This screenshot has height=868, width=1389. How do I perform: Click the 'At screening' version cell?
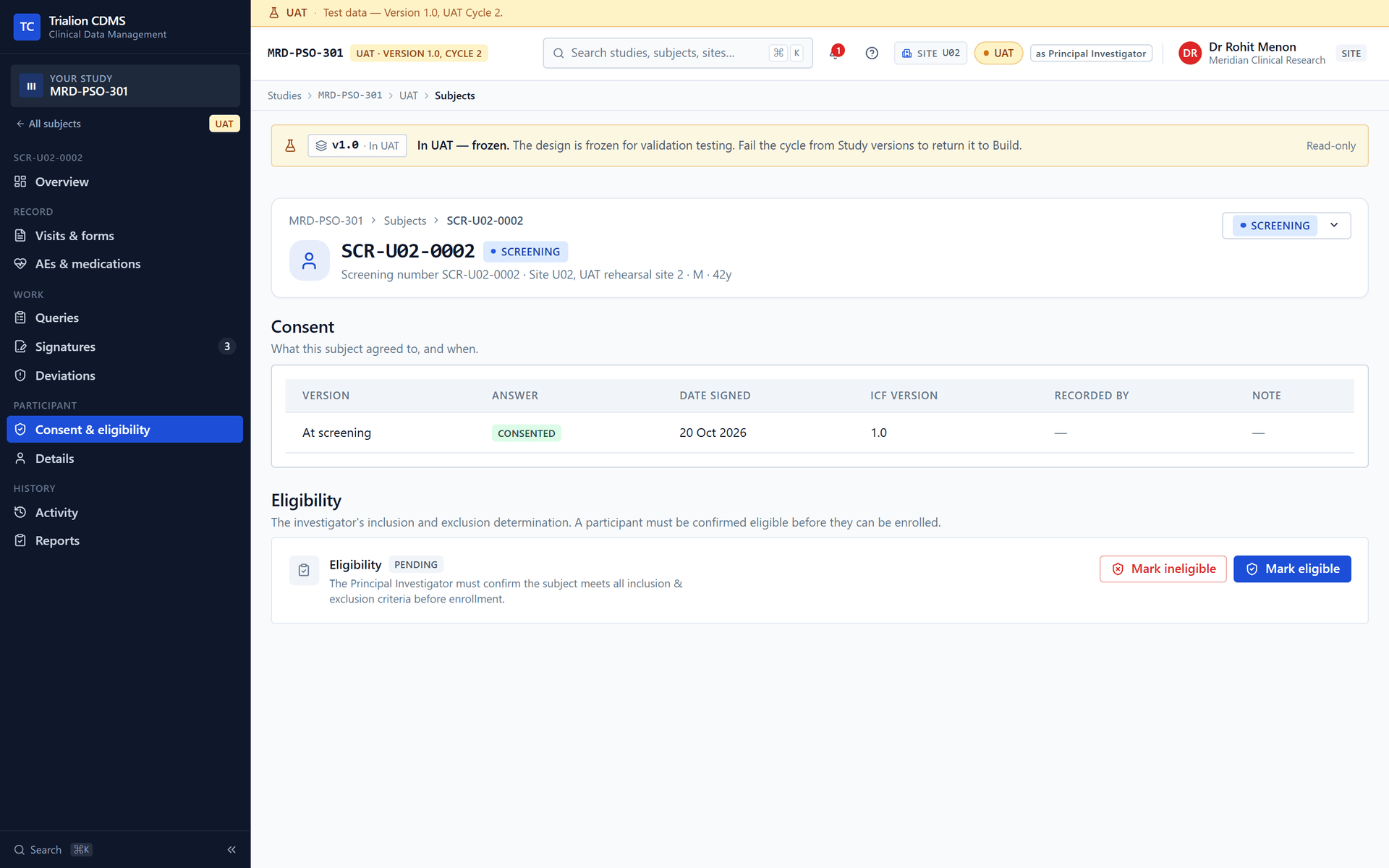coord(336,433)
